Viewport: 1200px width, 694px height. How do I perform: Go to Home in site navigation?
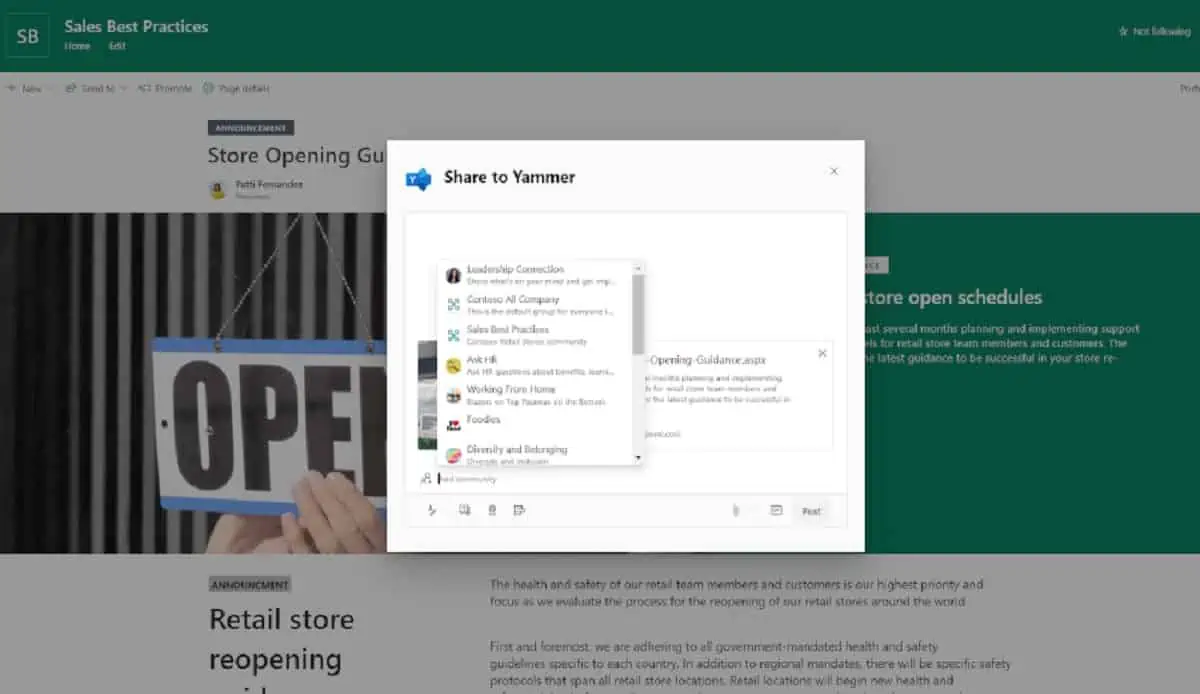tap(77, 46)
